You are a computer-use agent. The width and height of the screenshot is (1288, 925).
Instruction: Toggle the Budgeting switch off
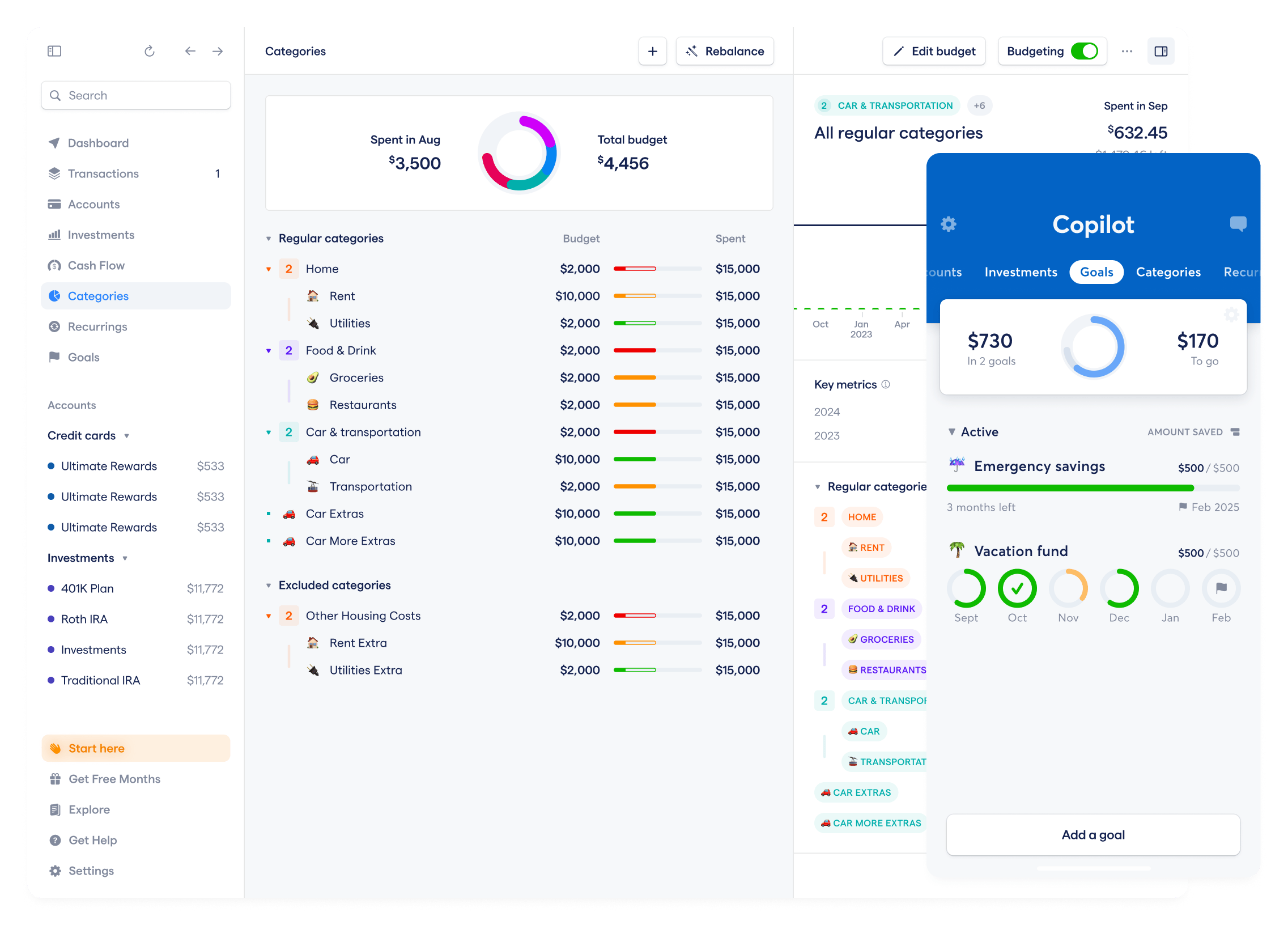coord(1084,51)
